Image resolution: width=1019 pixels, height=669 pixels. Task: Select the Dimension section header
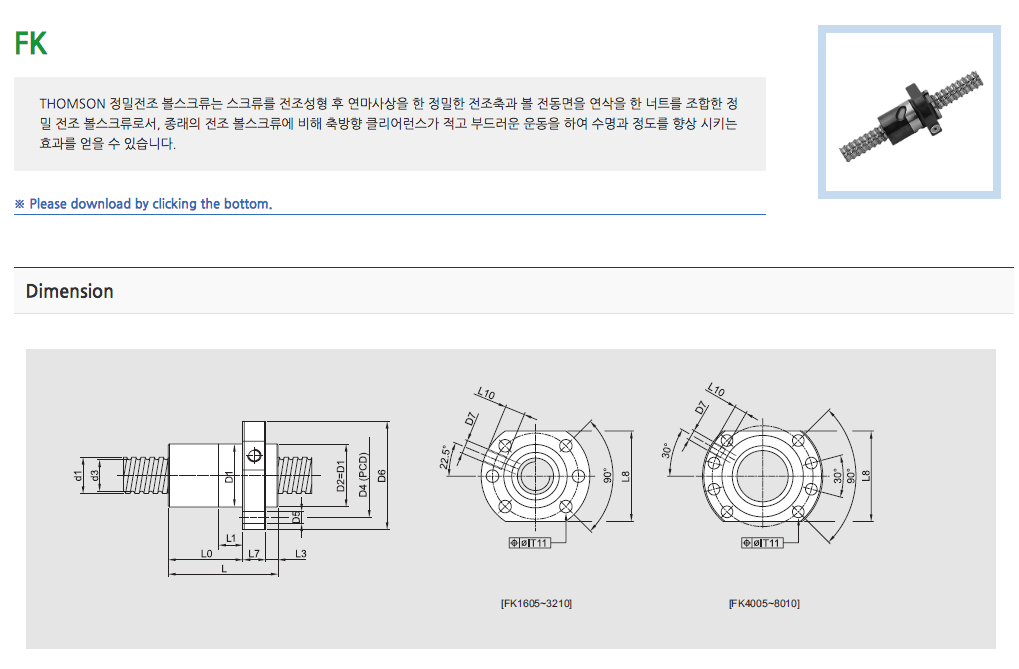pos(70,291)
